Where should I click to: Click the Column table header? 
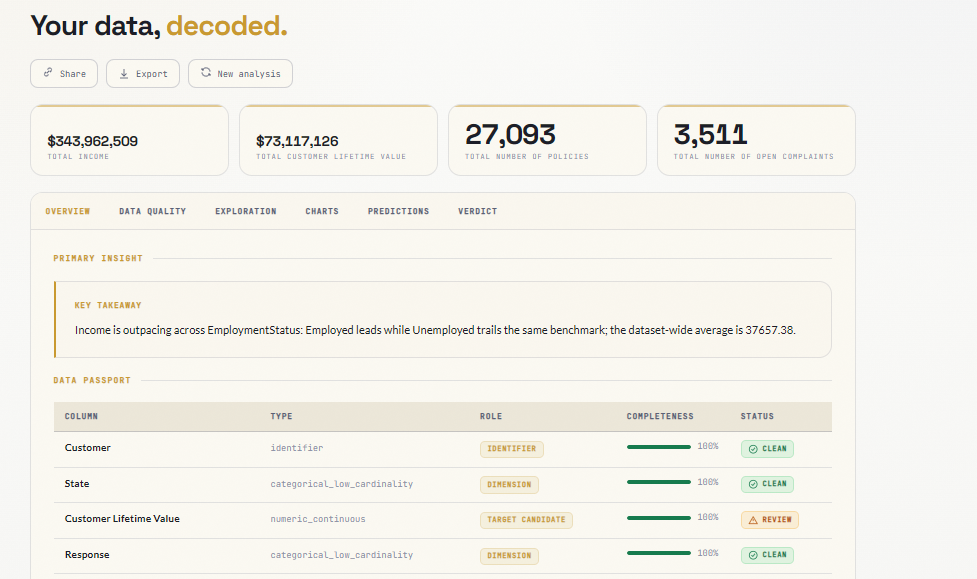pyautogui.click(x=81, y=416)
